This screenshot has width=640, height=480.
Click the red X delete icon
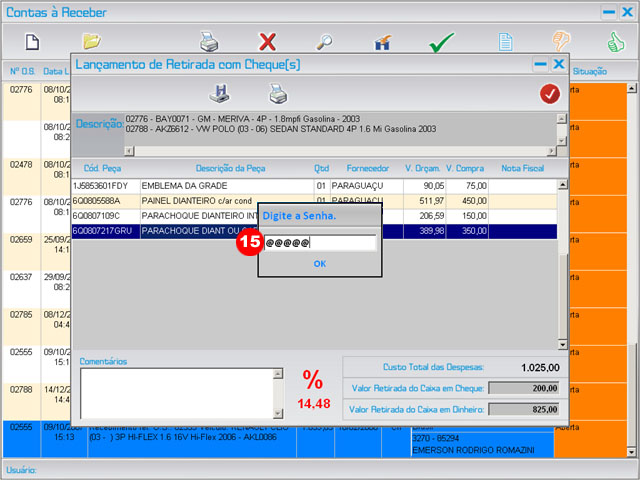coord(267,42)
